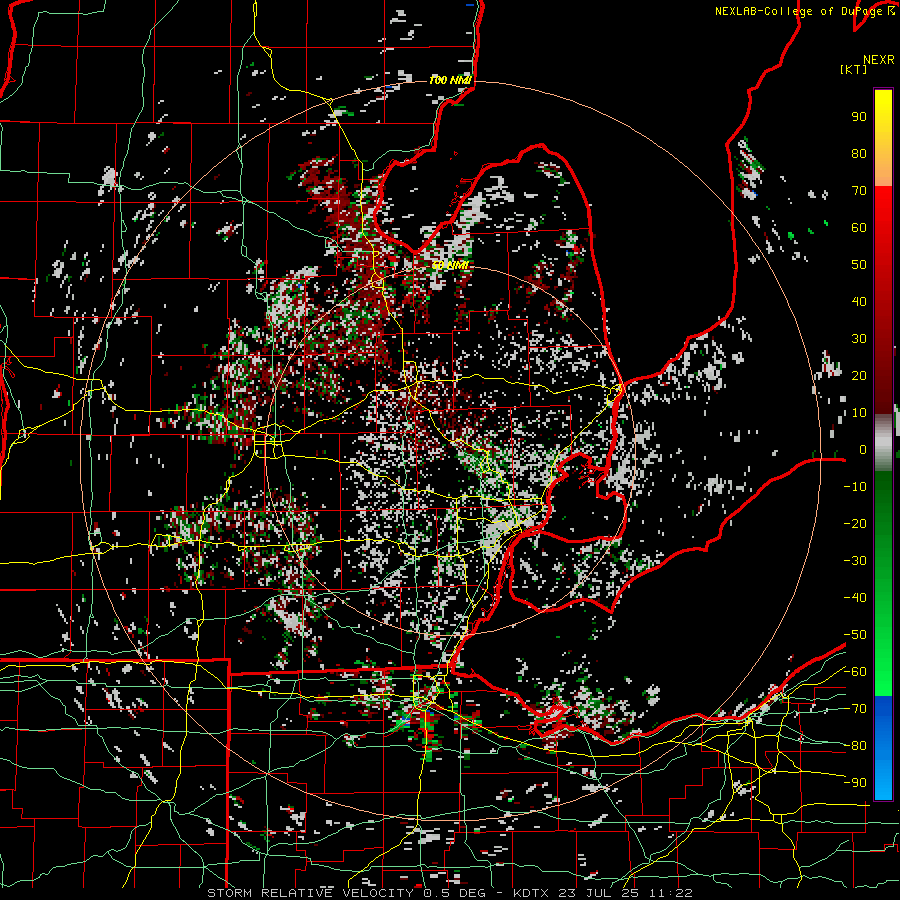Select the -60 value on velocity scale

tap(855, 672)
